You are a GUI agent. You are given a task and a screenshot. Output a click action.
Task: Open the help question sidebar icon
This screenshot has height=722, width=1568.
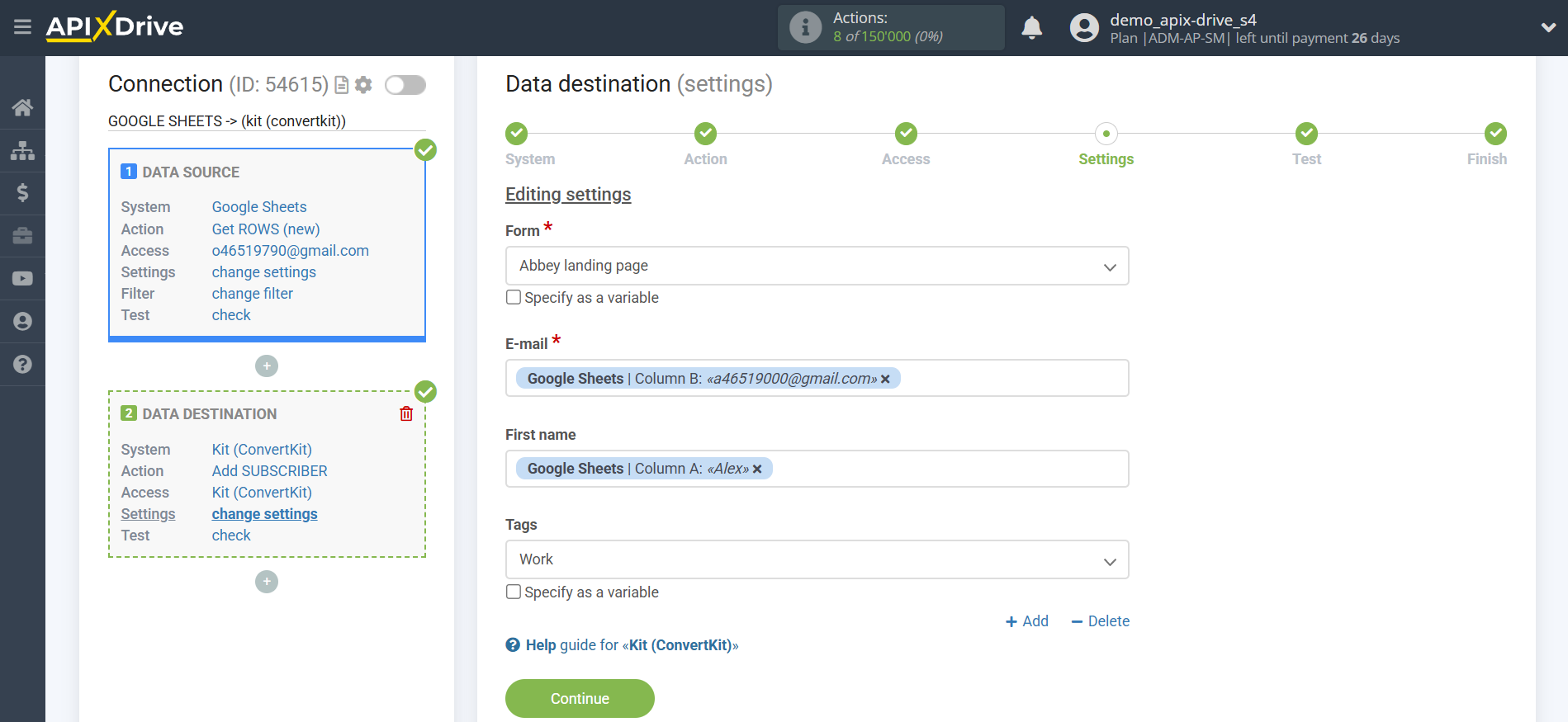pyautogui.click(x=22, y=364)
